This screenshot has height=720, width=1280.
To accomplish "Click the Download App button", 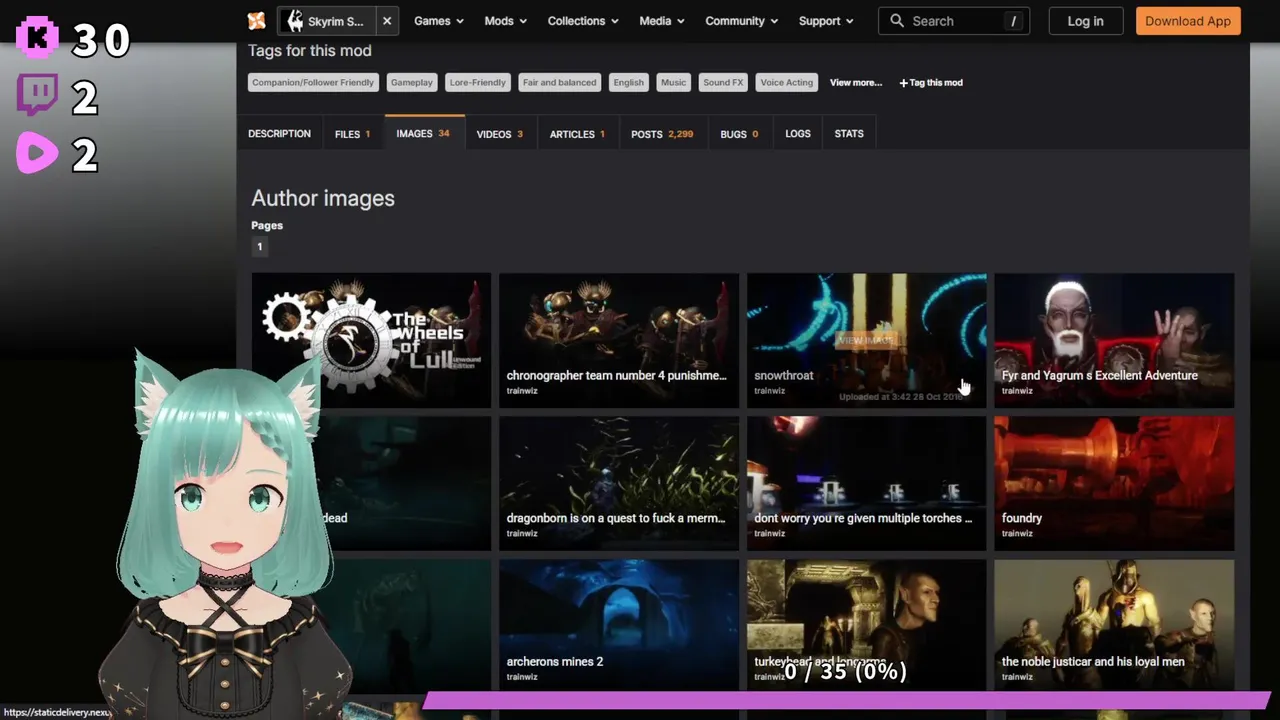I will click(x=1188, y=21).
